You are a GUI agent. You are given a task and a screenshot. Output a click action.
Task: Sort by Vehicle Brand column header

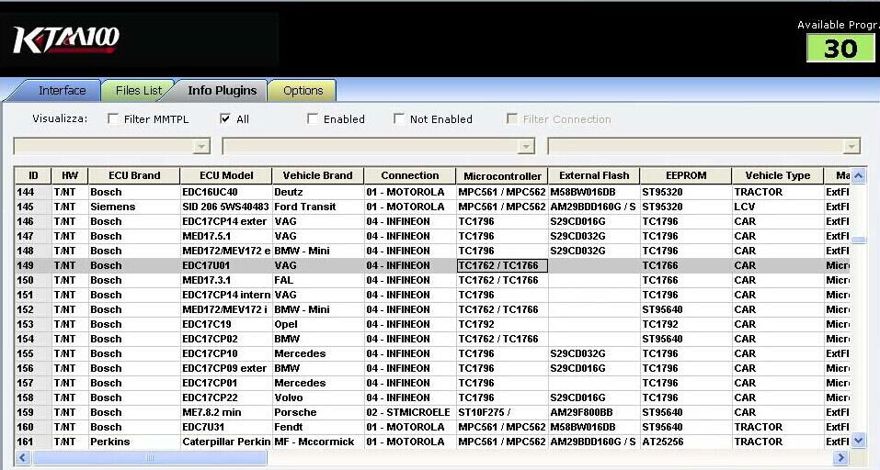318,176
